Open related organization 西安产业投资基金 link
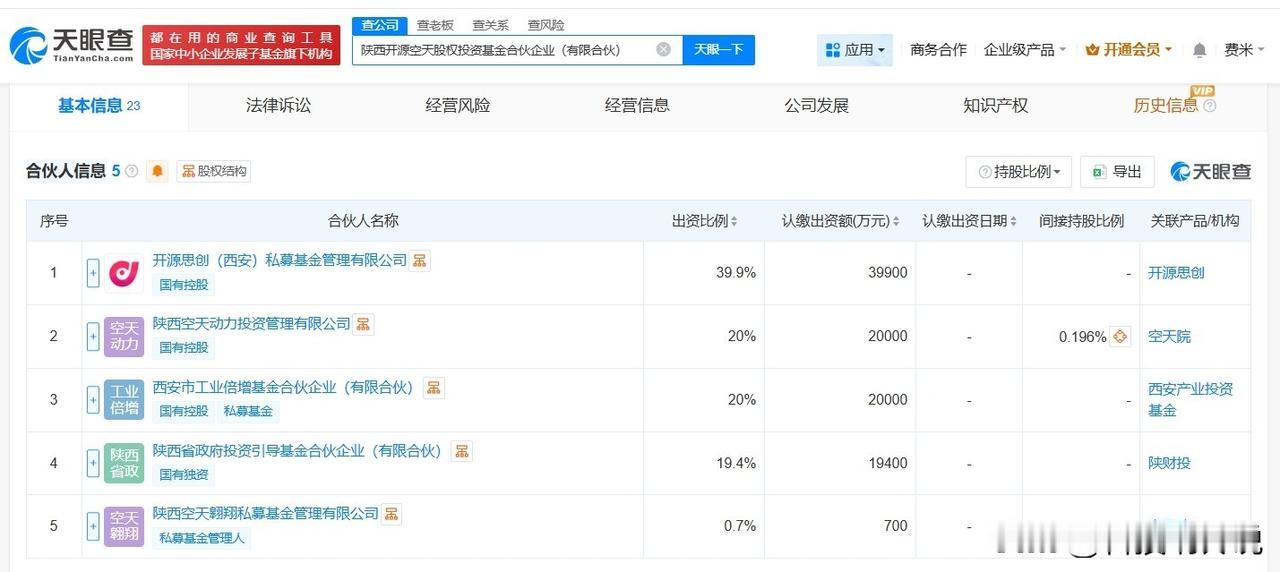This screenshot has height=572, width=1280. coord(1190,400)
